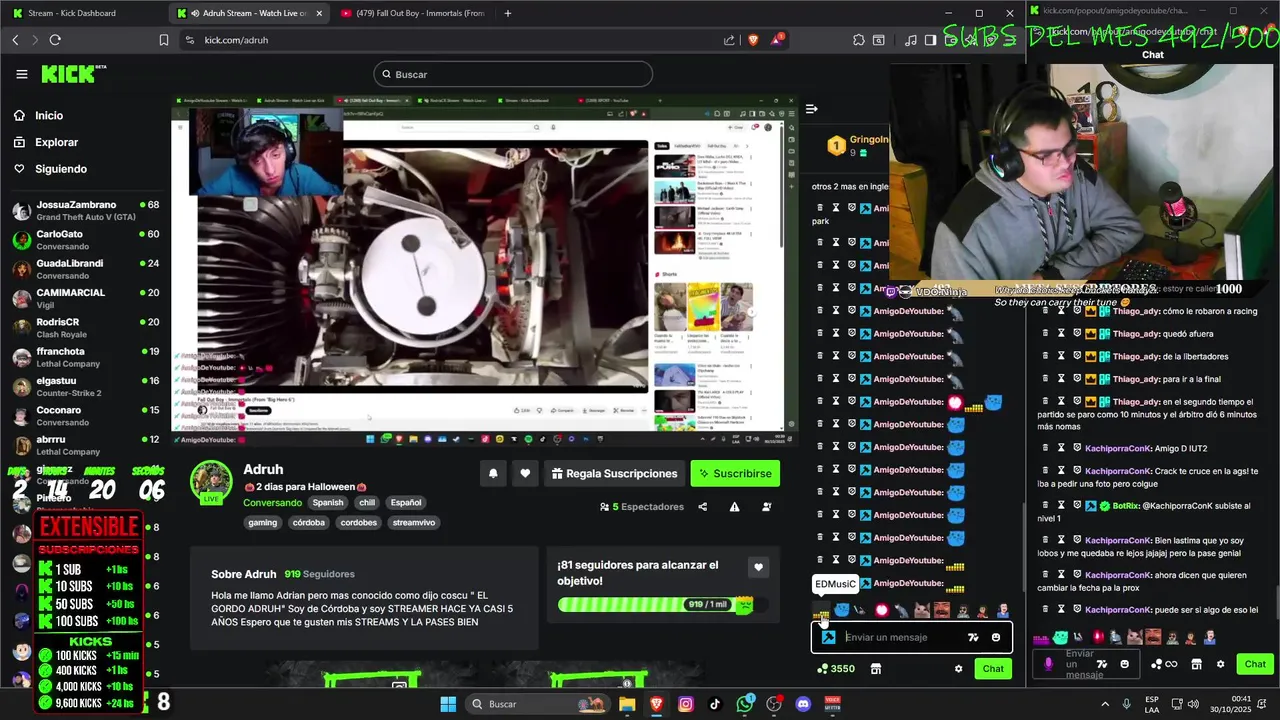1280x720 pixels.
Task: Open chat settings gear in main chat
Action: click(958, 669)
